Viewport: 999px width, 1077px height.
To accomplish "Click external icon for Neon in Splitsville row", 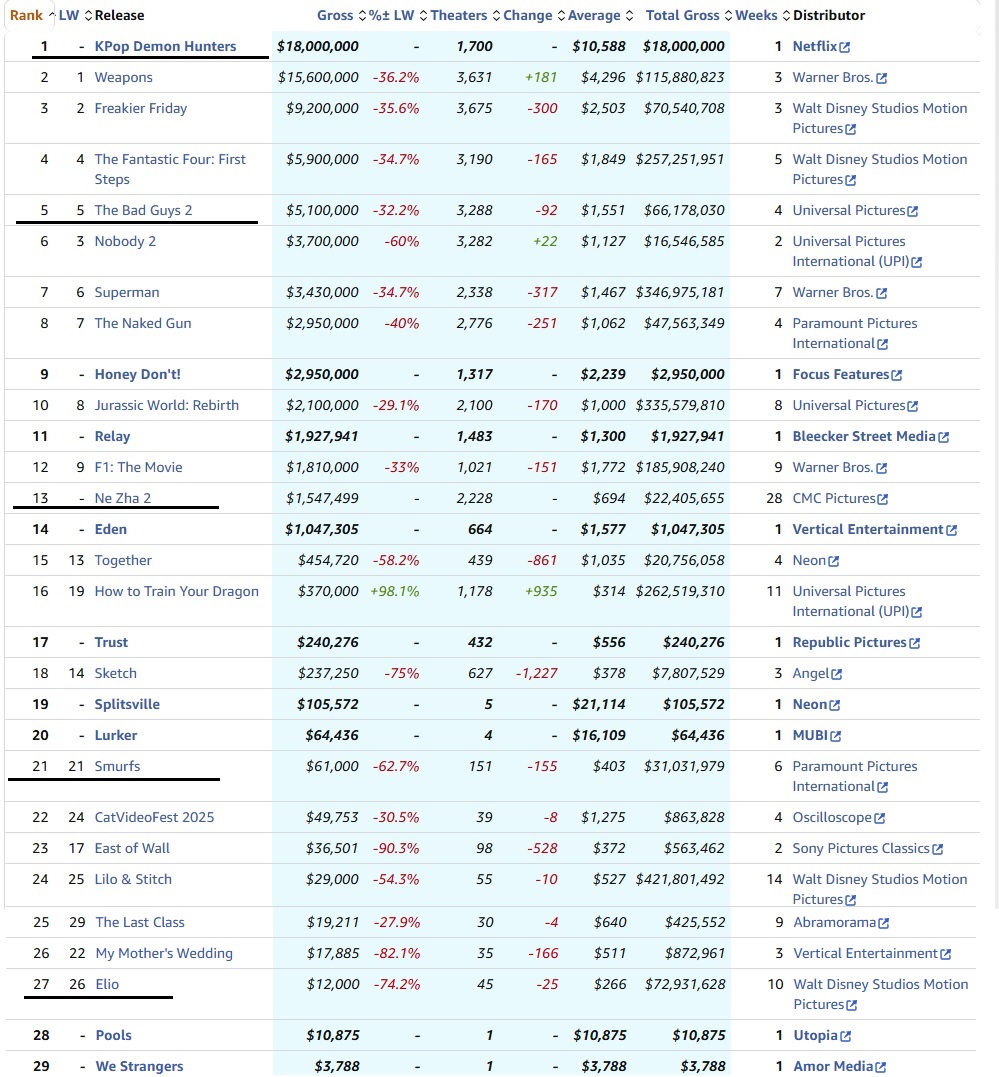I will [835, 705].
